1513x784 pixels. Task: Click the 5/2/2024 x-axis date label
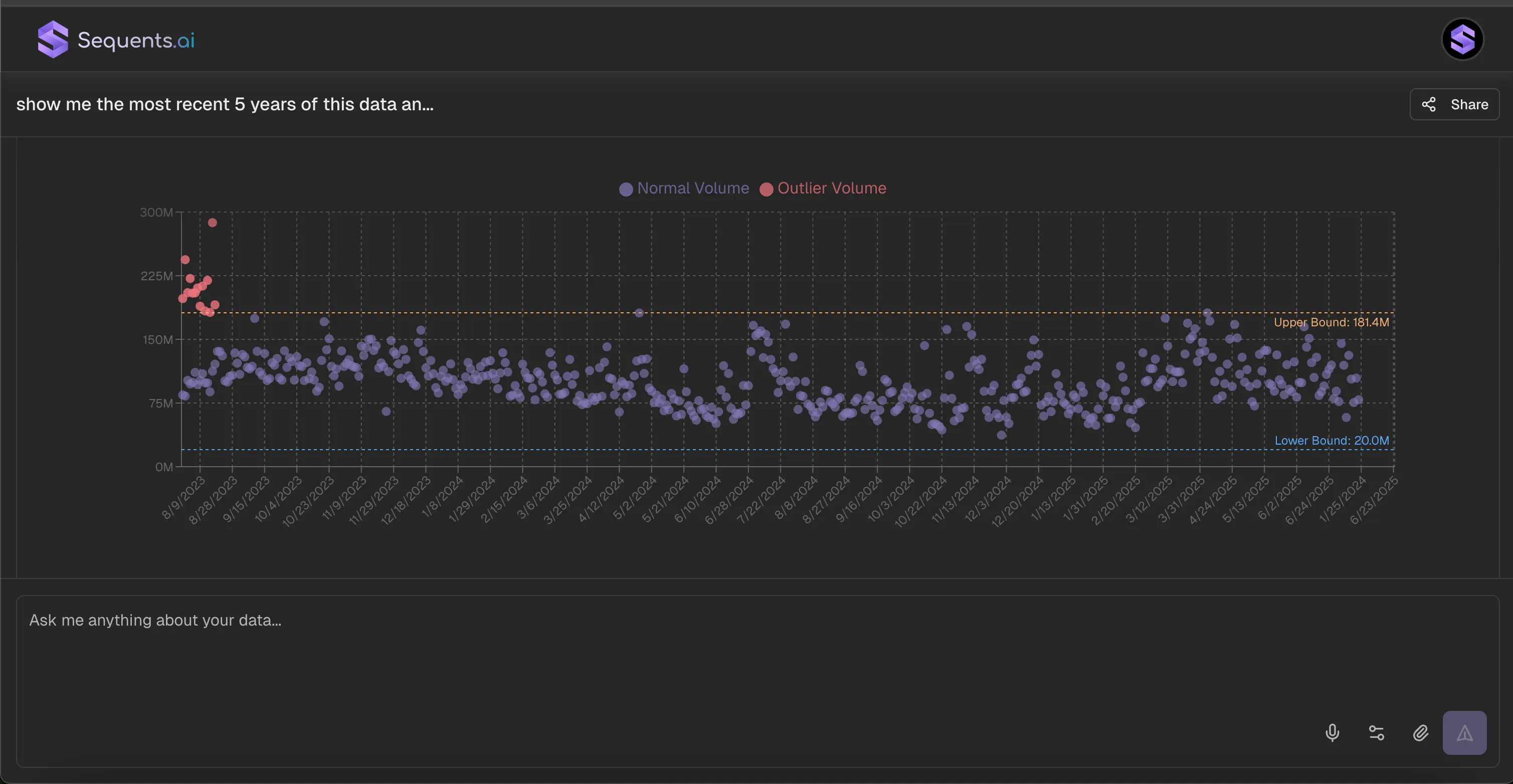(634, 498)
